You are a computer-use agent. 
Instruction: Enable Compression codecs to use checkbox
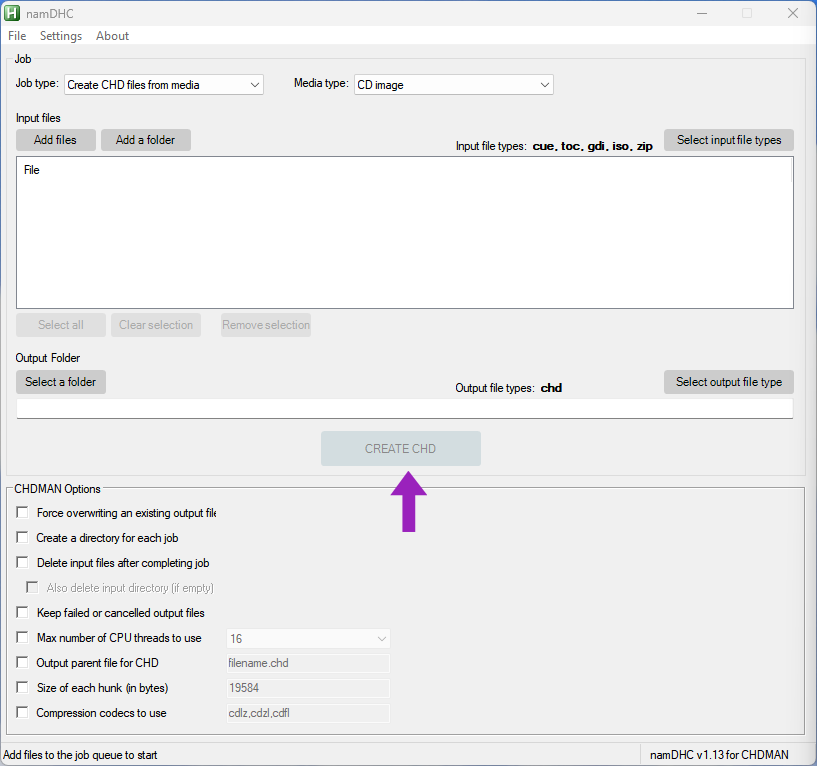click(22, 712)
